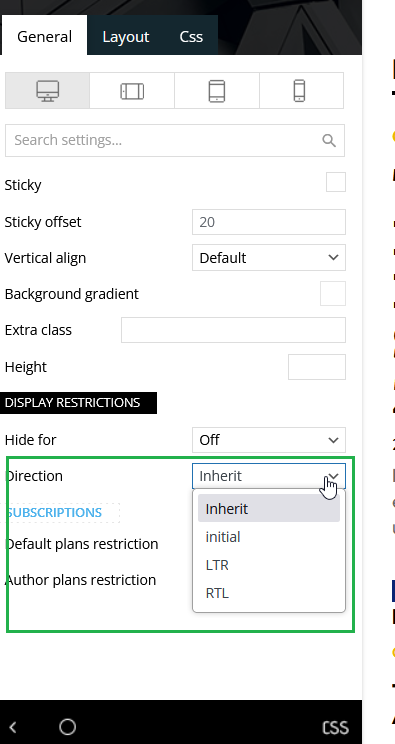Viewport: 395px width, 744px height.
Task: Click the CSS label in bottom bar
Action: coord(335,727)
